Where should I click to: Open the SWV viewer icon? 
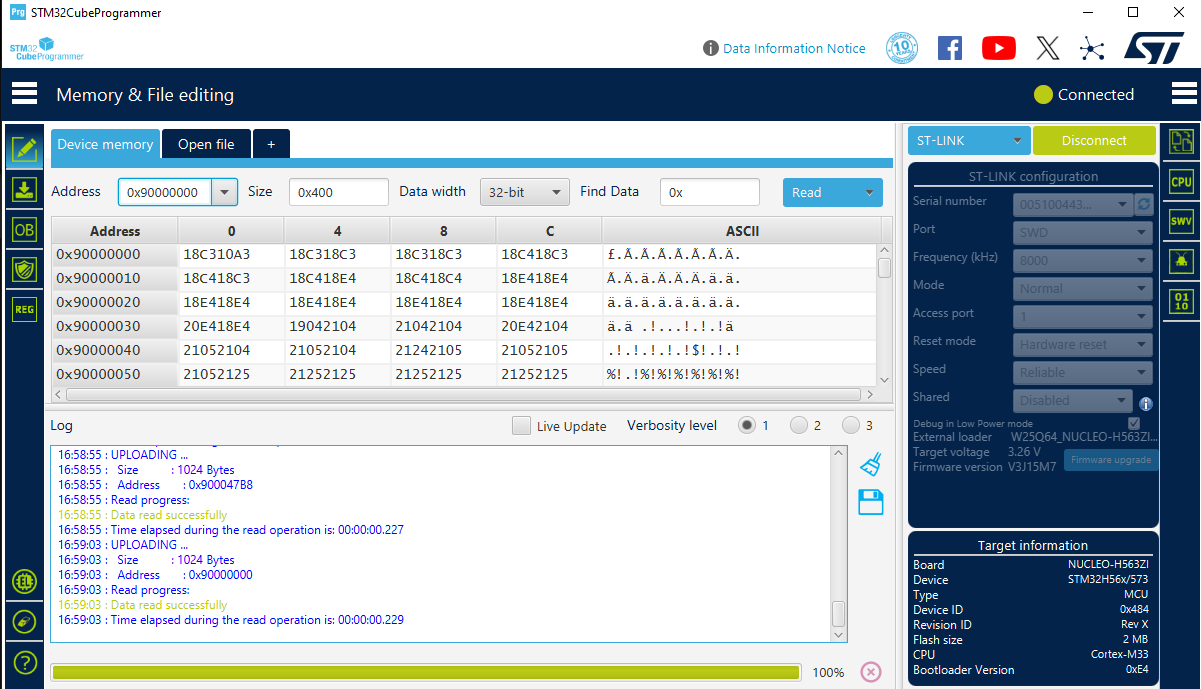pyautogui.click(x=1181, y=221)
